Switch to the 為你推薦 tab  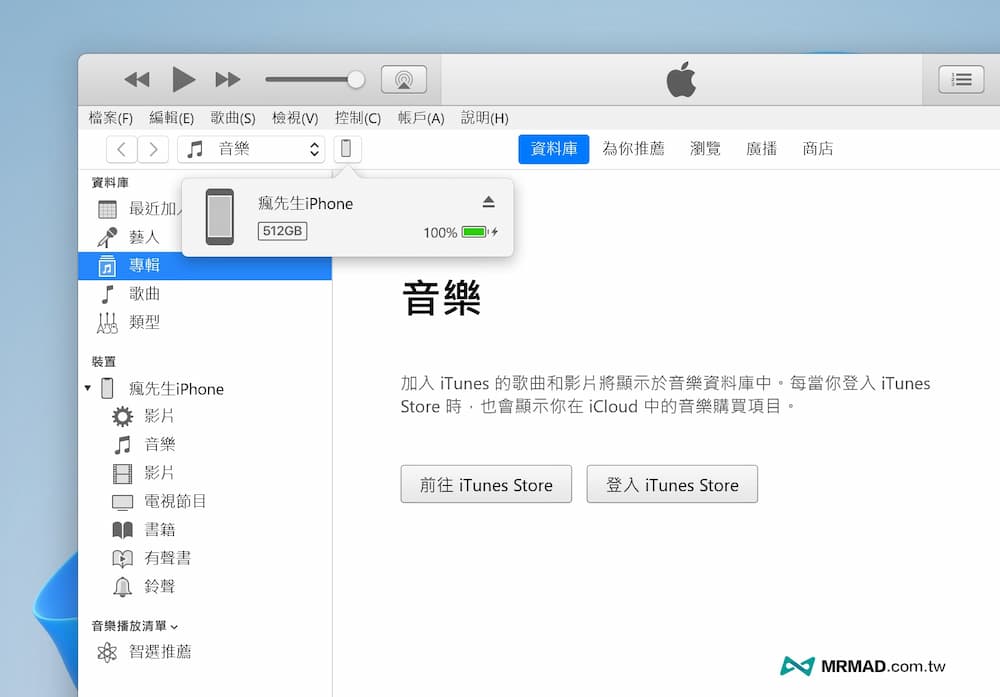pyautogui.click(x=633, y=149)
